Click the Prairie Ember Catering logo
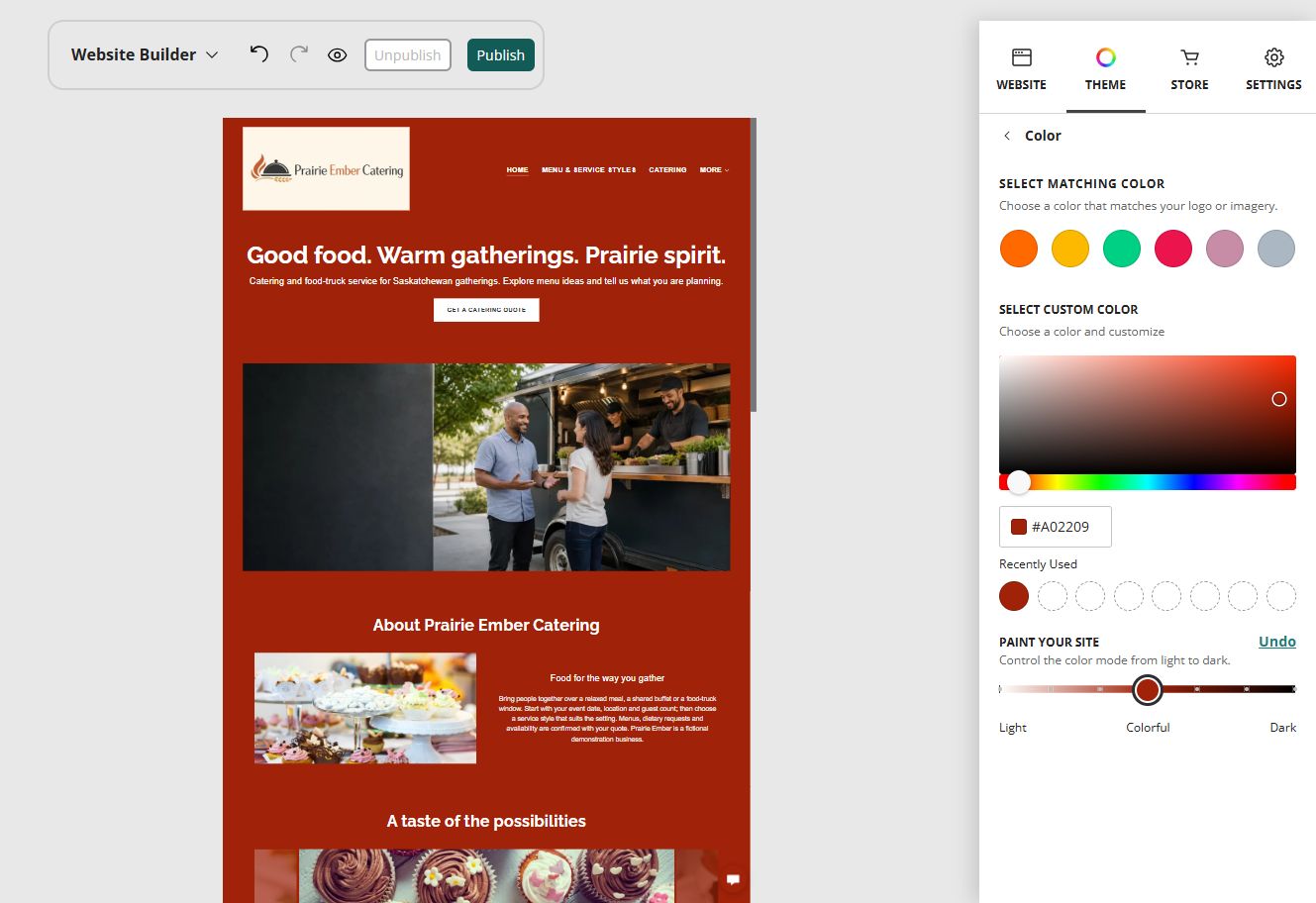 (326, 168)
